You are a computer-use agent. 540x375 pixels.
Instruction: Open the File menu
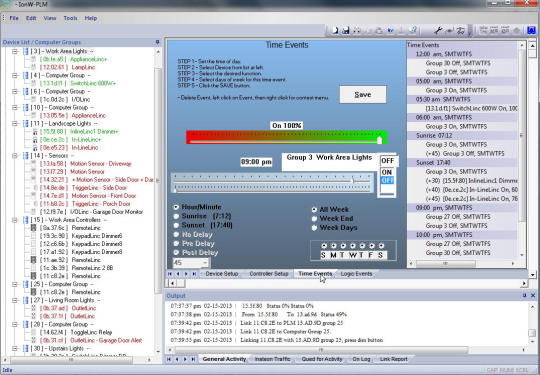pyautogui.click(x=14, y=18)
